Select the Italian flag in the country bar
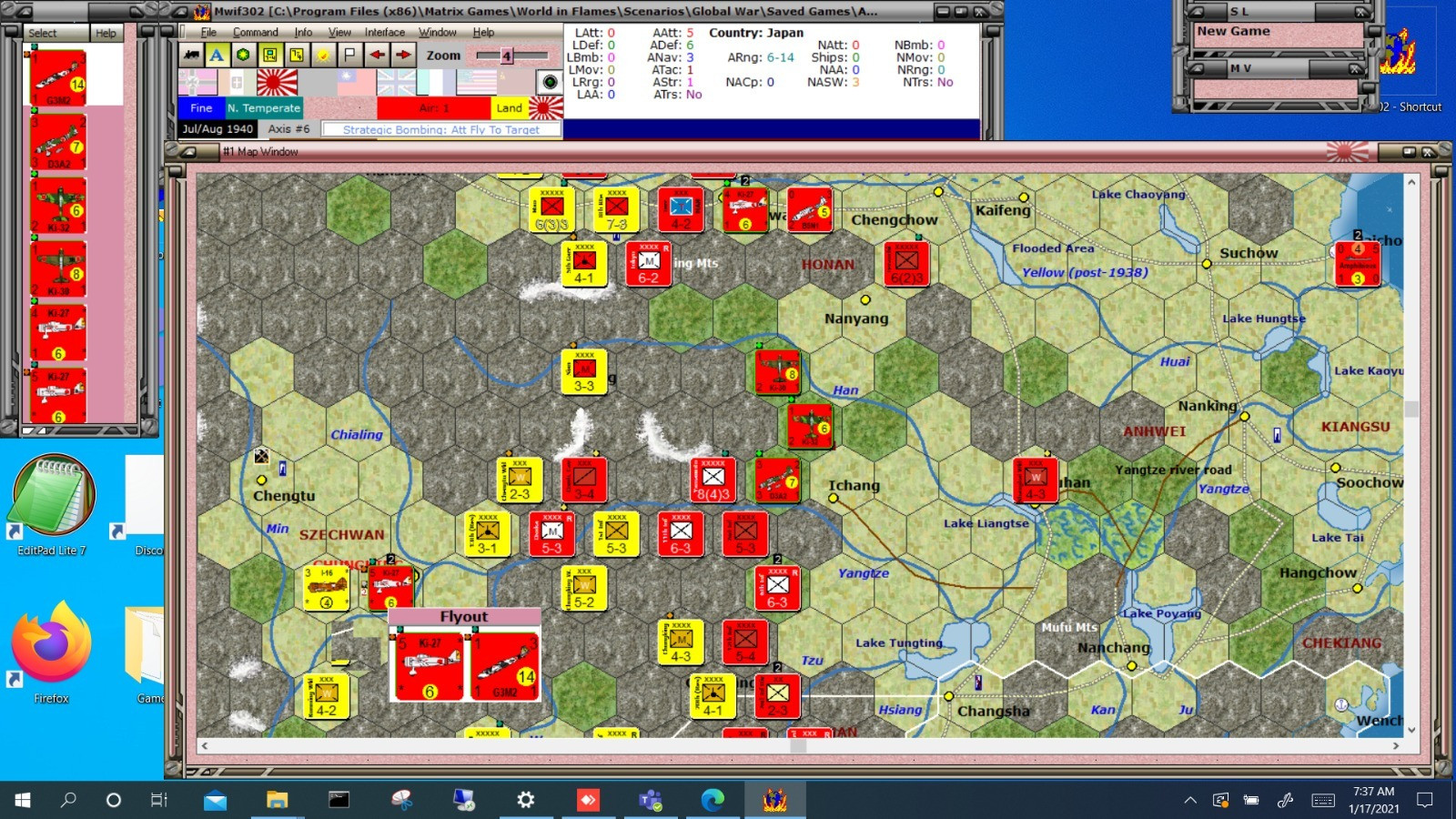 pos(237,82)
